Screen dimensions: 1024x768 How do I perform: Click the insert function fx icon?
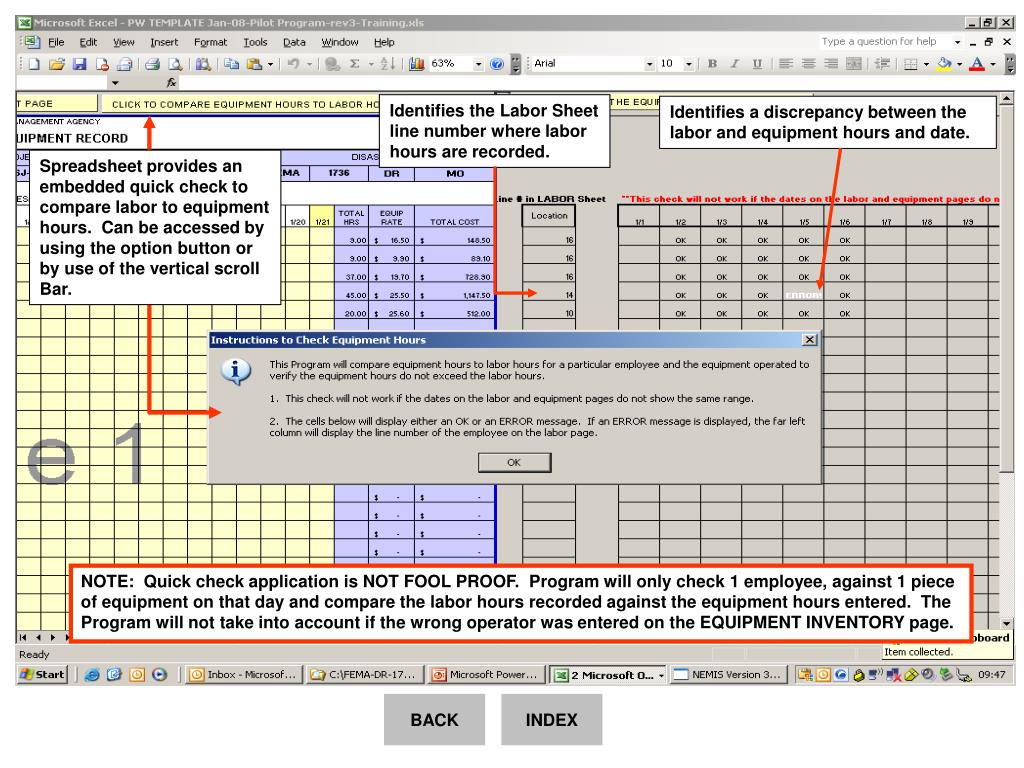click(171, 83)
